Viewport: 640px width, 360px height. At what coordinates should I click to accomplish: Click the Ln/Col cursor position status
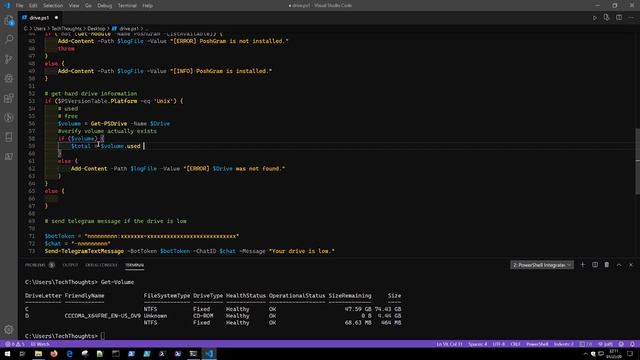click(449, 344)
